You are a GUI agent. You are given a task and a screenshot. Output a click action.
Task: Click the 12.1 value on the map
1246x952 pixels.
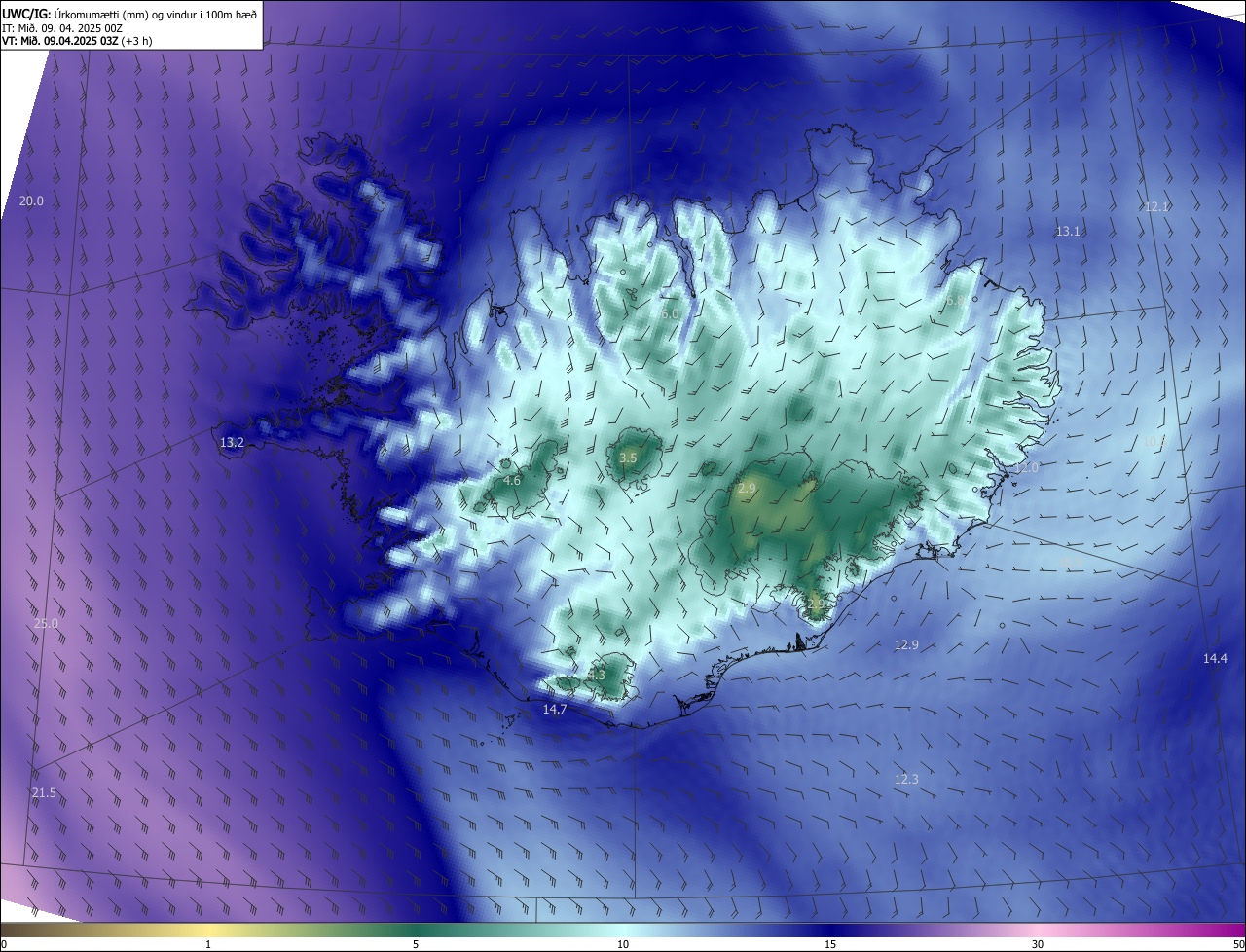click(x=1156, y=206)
